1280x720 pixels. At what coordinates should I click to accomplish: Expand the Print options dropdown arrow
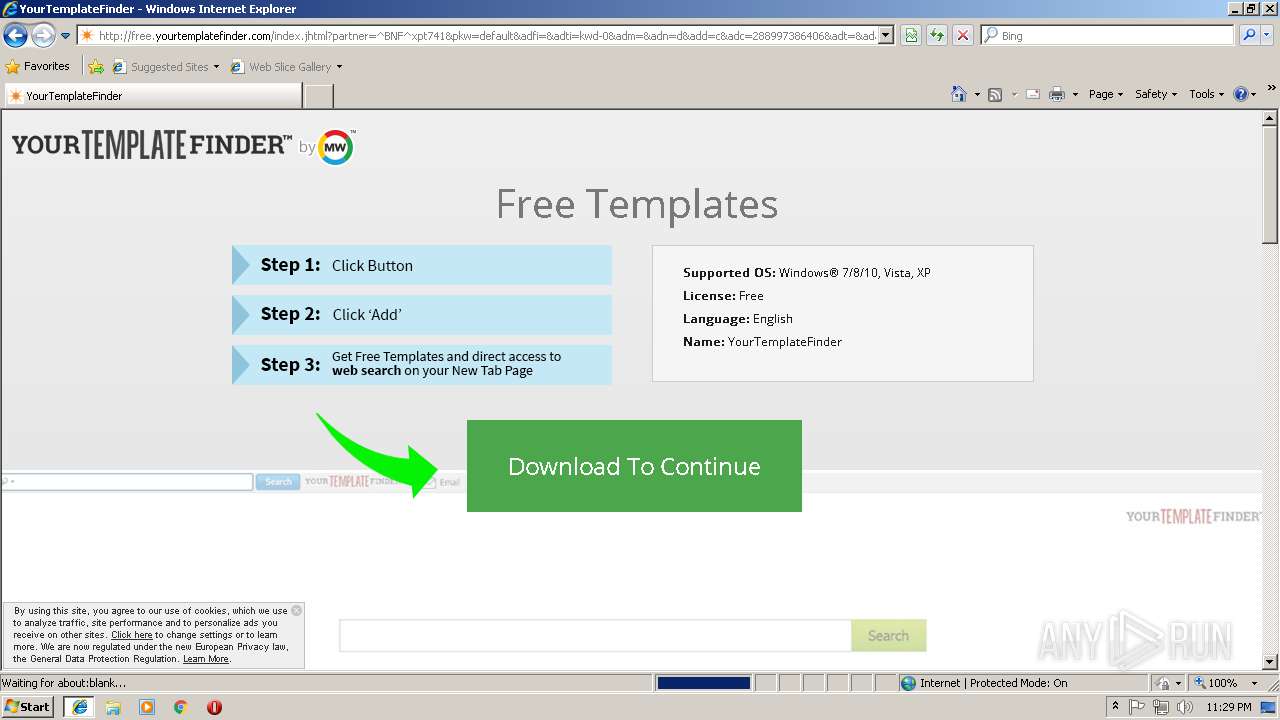pos(1076,94)
